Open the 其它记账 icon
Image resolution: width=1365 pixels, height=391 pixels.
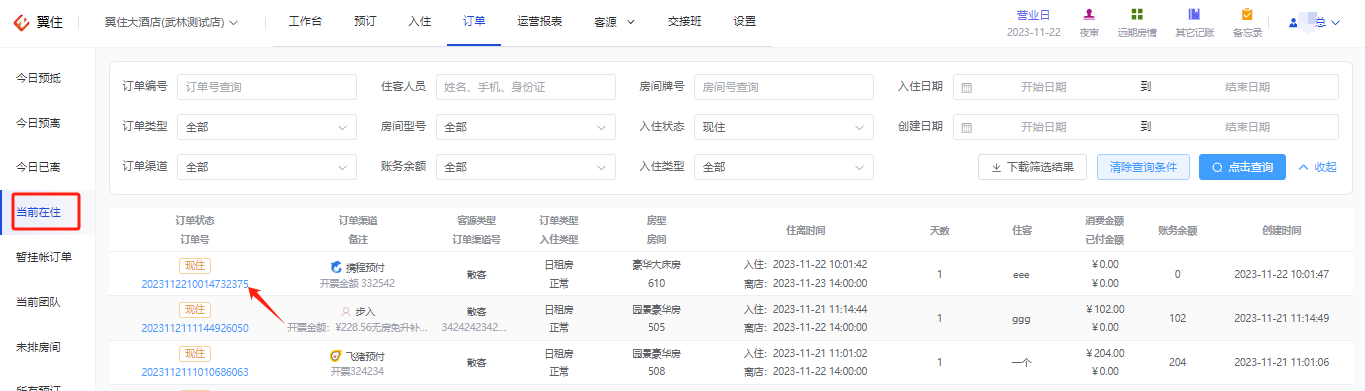[1194, 14]
